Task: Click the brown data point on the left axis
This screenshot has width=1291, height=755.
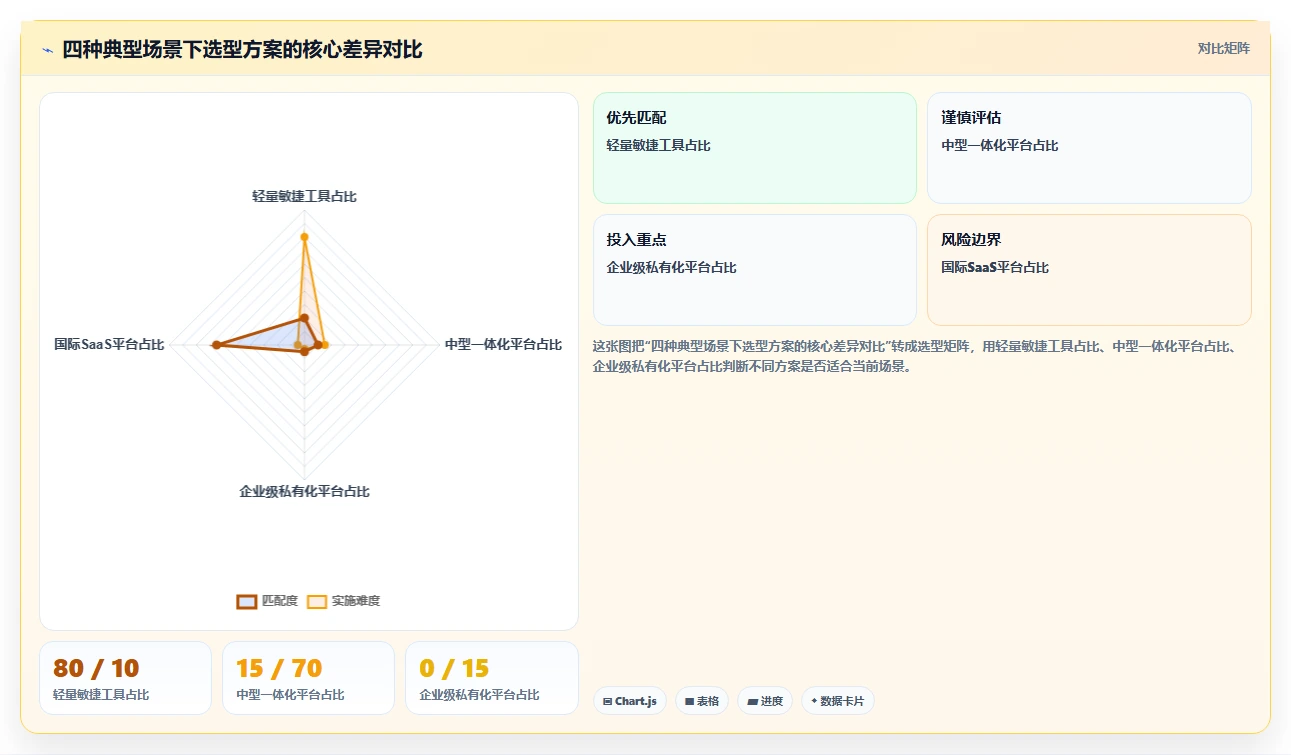Action: [x=216, y=345]
